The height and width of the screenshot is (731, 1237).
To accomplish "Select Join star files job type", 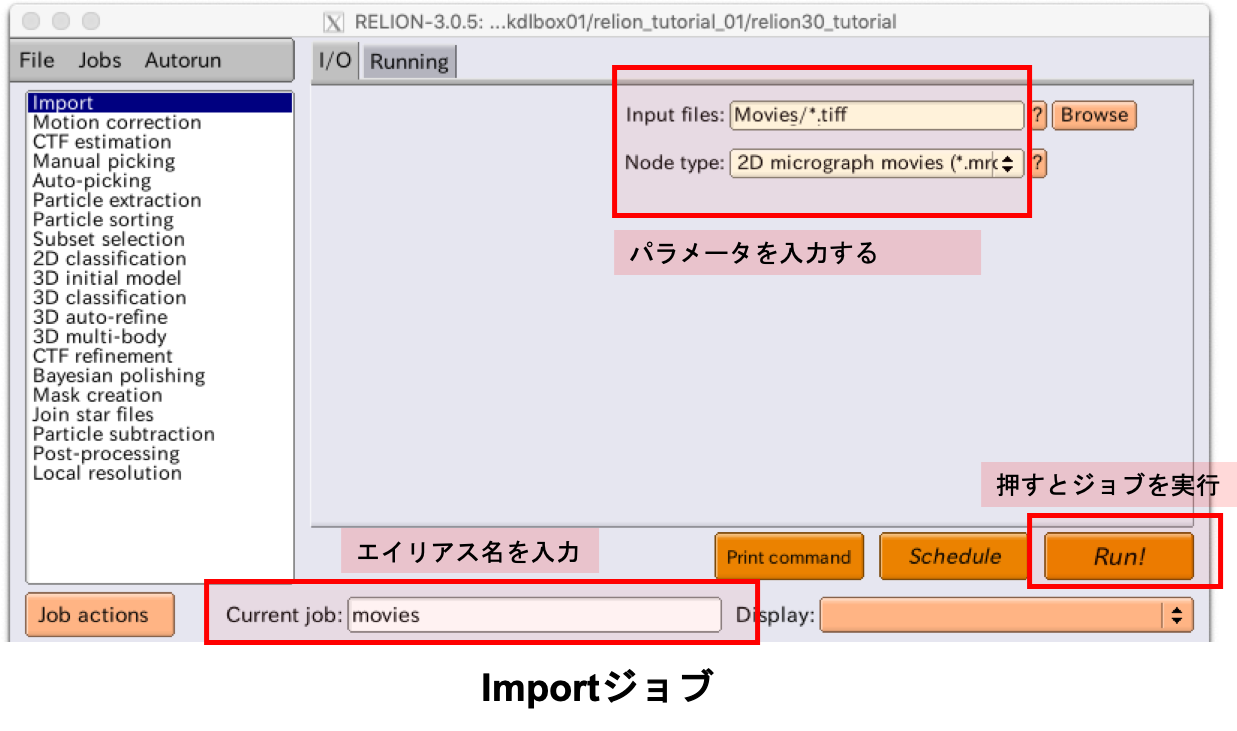I will [161, 415].
